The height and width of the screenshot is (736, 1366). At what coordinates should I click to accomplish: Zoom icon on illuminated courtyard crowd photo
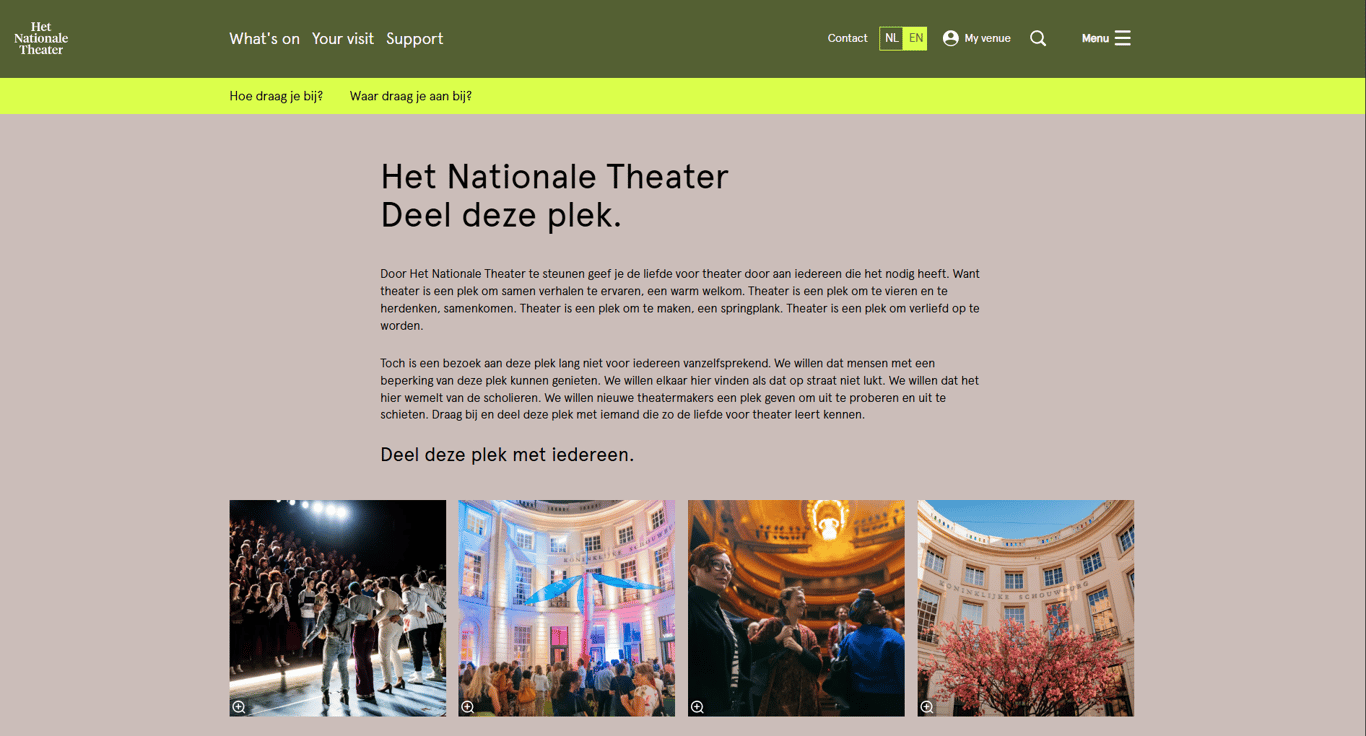pyautogui.click(x=467, y=707)
